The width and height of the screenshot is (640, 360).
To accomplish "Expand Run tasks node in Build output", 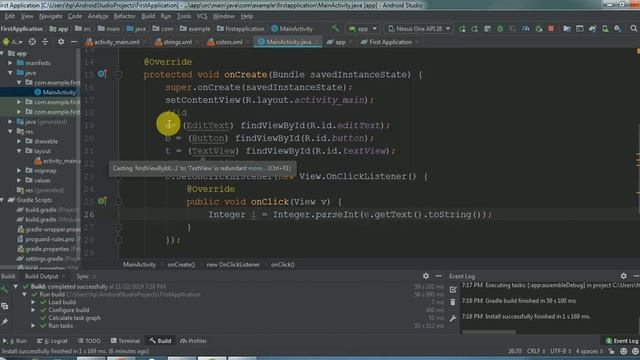I will pos(33,326).
